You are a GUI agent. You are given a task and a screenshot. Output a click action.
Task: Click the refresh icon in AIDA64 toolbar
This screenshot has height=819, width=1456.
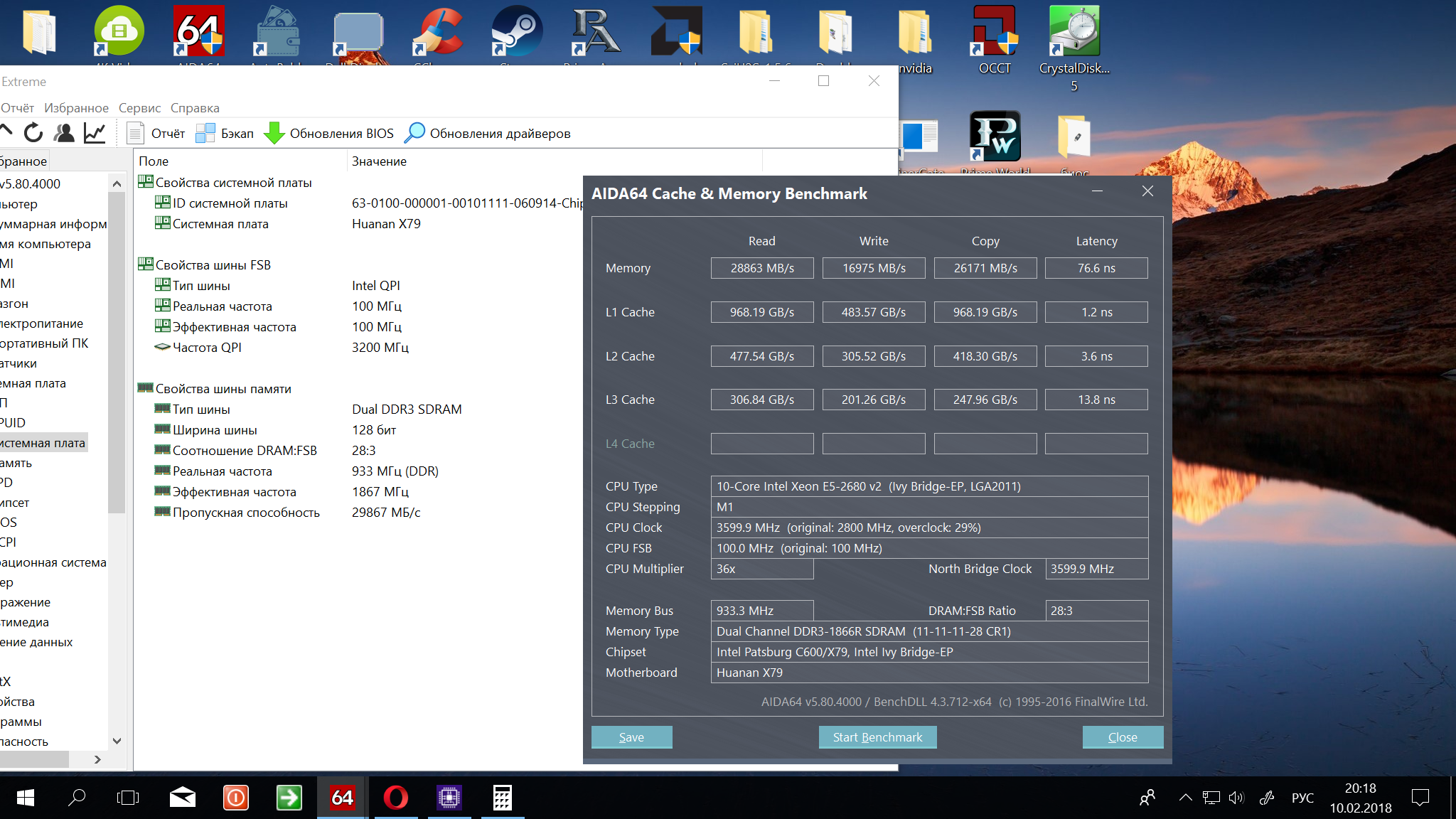click(33, 133)
